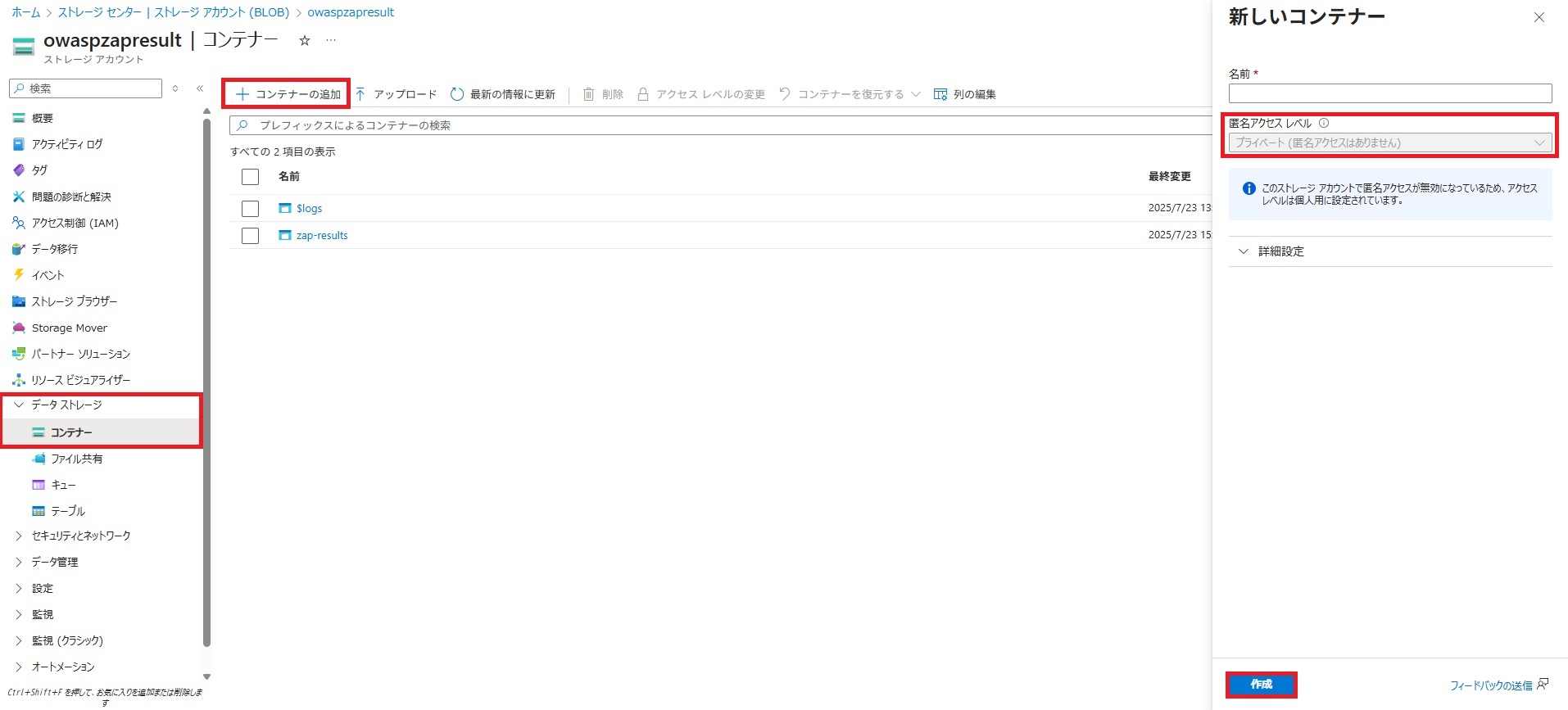Select 概要 in the sidebar menu
Image resolution: width=1568 pixels, height=710 pixels.
[x=42, y=118]
